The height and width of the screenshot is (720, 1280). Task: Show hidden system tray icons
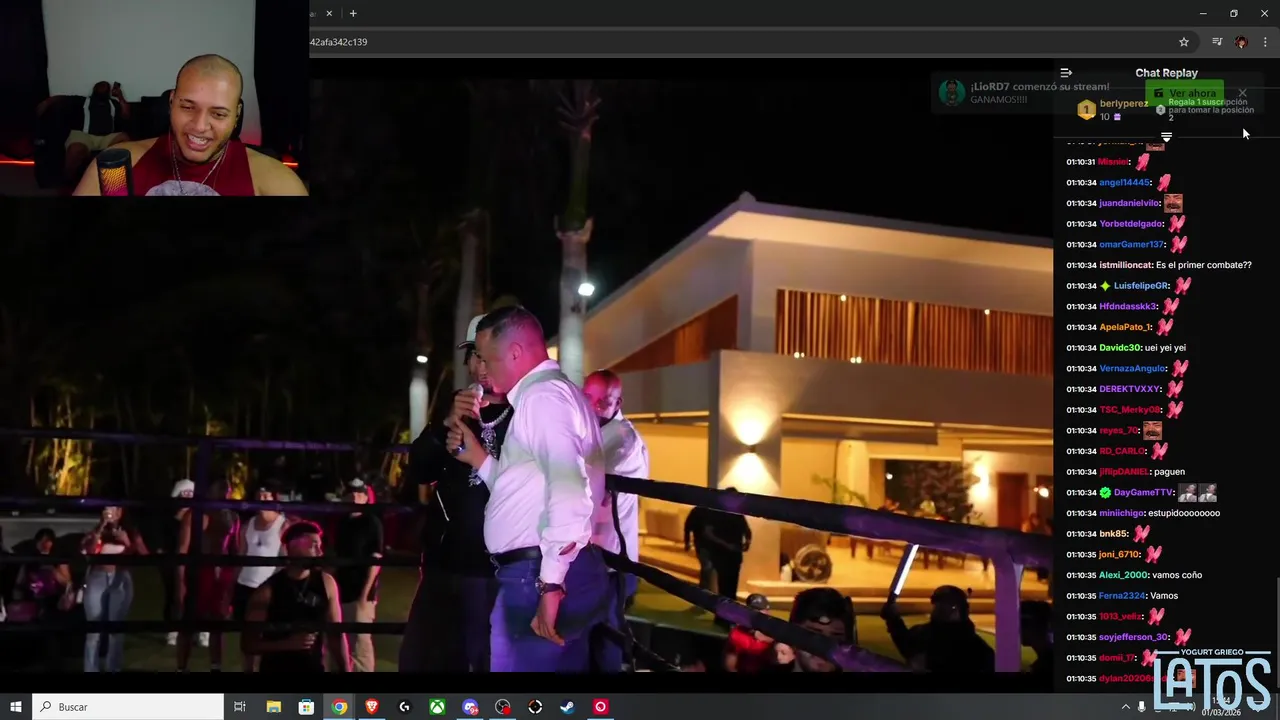(x=1125, y=707)
